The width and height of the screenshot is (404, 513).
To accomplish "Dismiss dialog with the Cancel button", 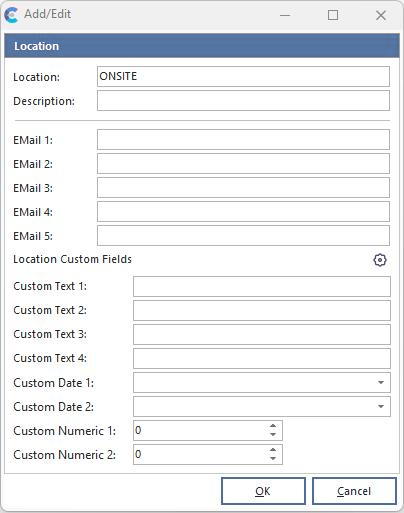I will pos(354,491).
